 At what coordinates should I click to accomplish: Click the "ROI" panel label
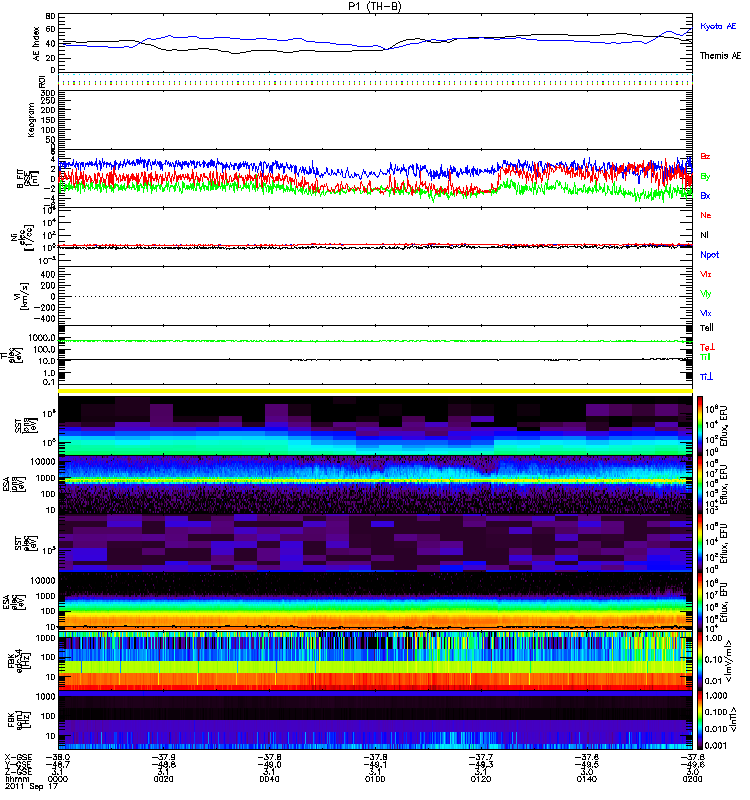point(42,81)
